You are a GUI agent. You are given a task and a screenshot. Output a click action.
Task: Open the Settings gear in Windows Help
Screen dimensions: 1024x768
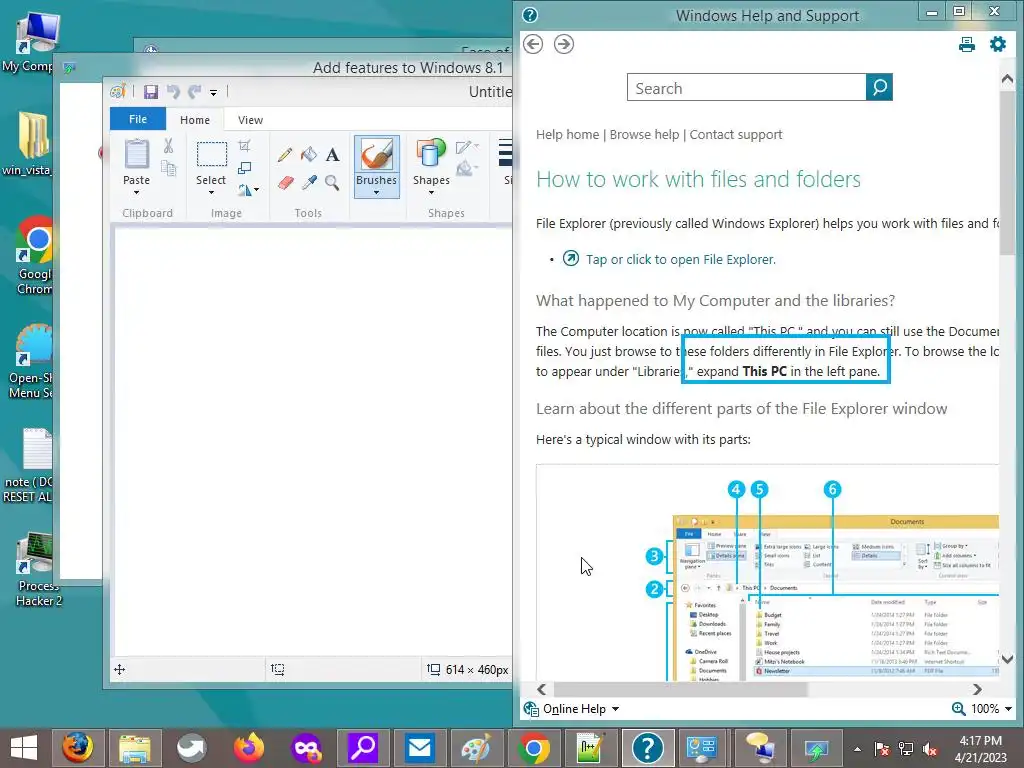[x=998, y=44]
